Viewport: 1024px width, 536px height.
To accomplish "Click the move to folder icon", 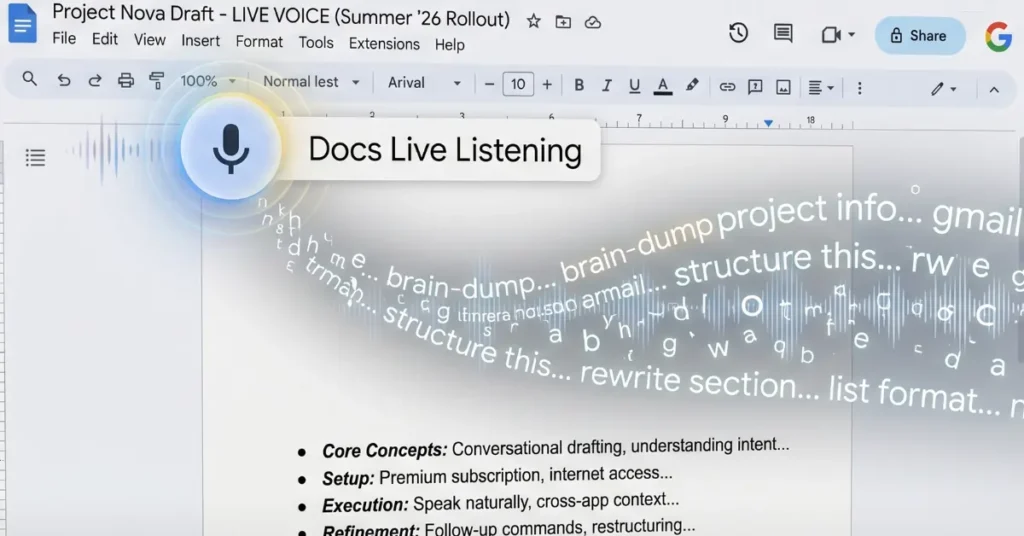I will (563, 22).
